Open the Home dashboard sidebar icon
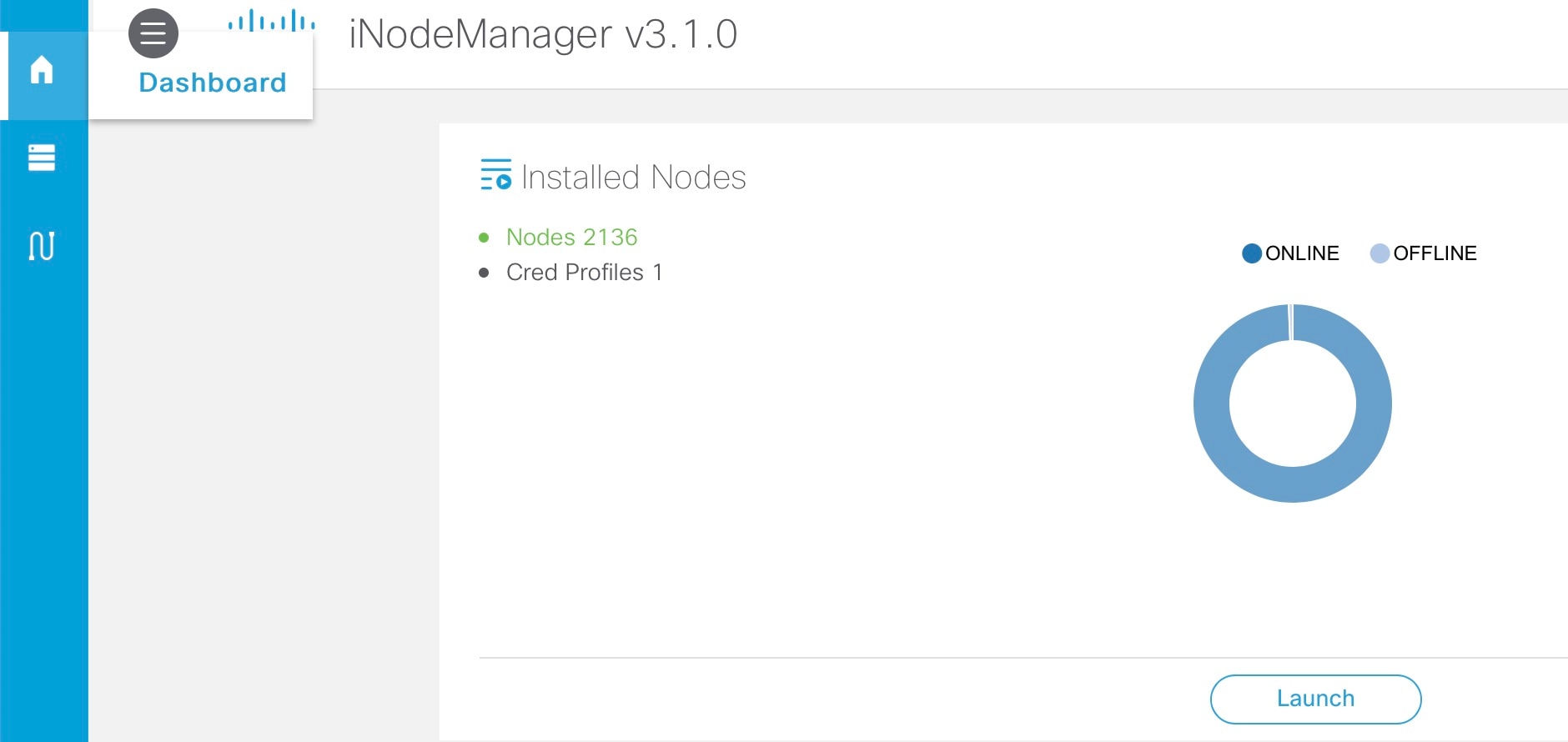Viewport: 1568px width, 742px height. pyautogui.click(x=42, y=70)
